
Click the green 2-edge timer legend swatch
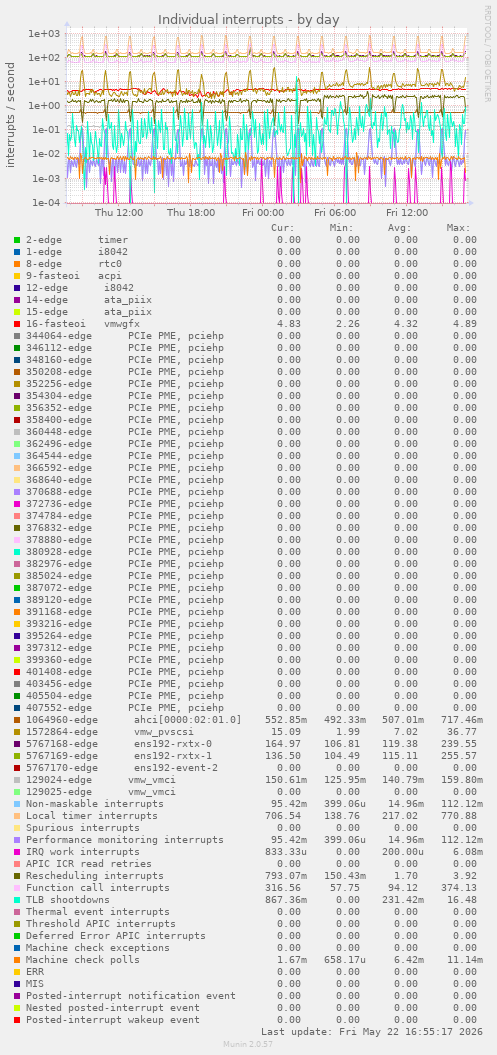[17, 240]
